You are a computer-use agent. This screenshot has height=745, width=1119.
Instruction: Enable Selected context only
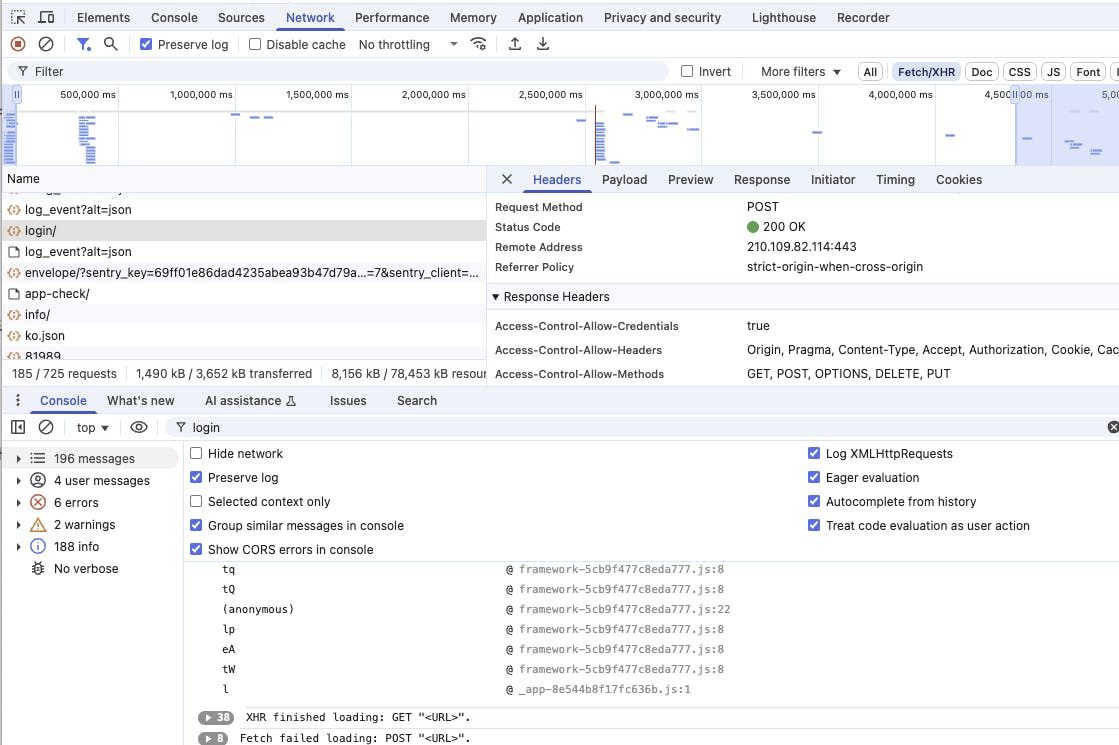[196, 501]
